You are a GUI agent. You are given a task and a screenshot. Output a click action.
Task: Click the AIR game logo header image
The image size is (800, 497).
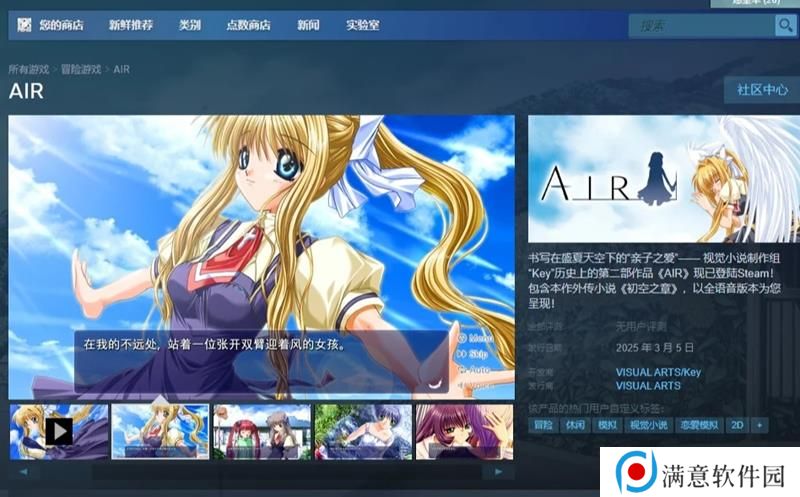point(664,179)
